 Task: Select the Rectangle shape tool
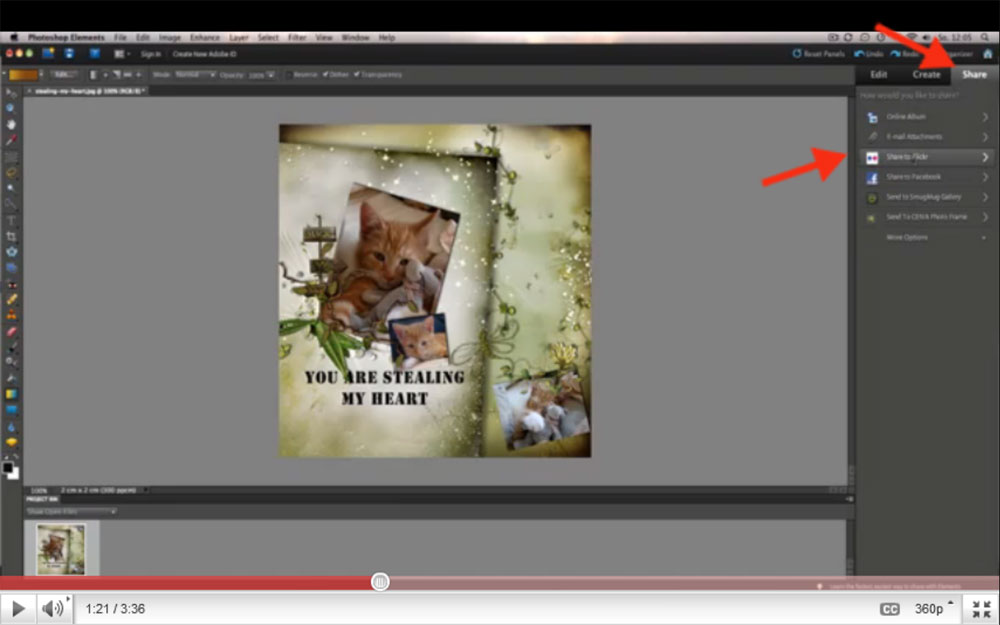(x=11, y=410)
